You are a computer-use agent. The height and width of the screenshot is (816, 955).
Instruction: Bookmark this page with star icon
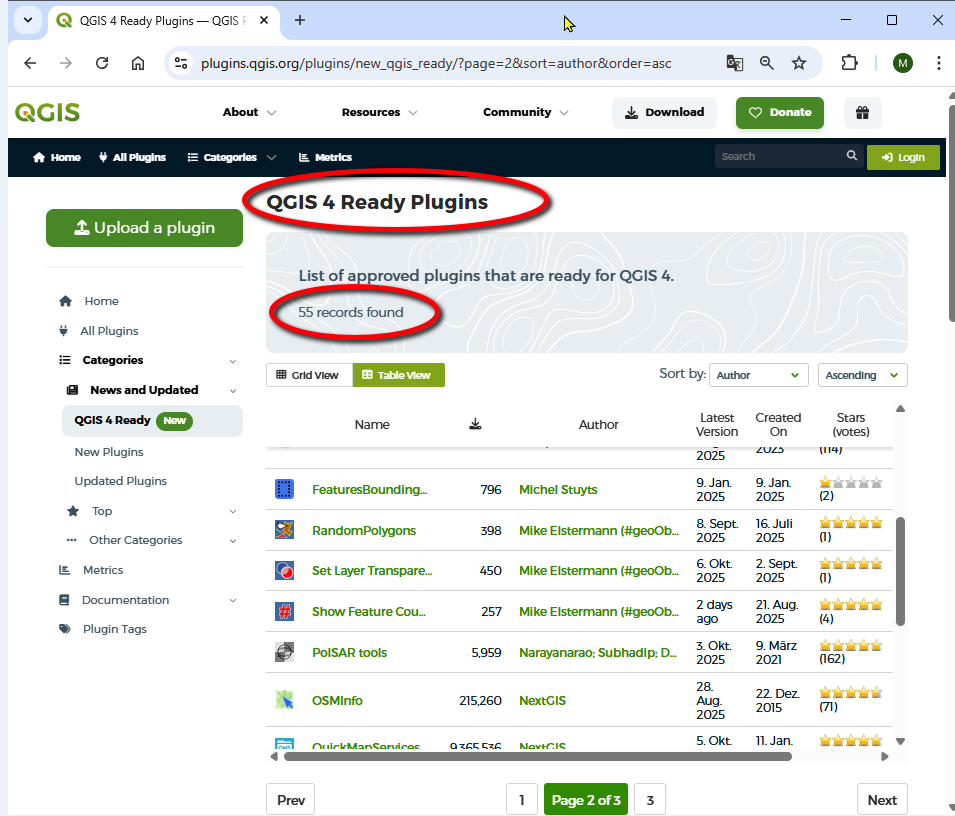[x=799, y=63]
